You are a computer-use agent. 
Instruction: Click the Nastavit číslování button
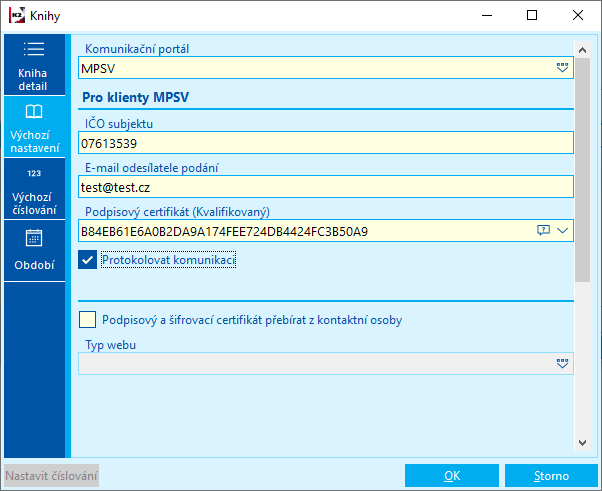51,476
